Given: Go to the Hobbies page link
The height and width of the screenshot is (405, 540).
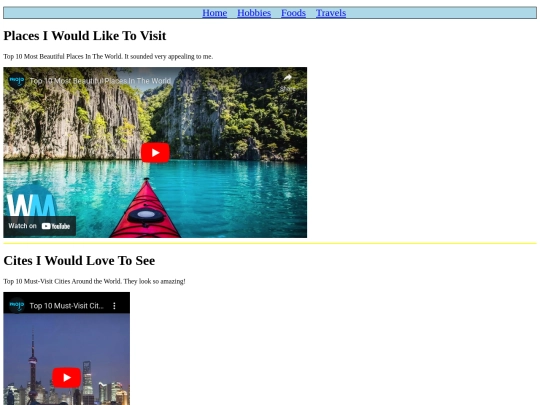Looking at the screenshot, I should click(x=254, y=13).
